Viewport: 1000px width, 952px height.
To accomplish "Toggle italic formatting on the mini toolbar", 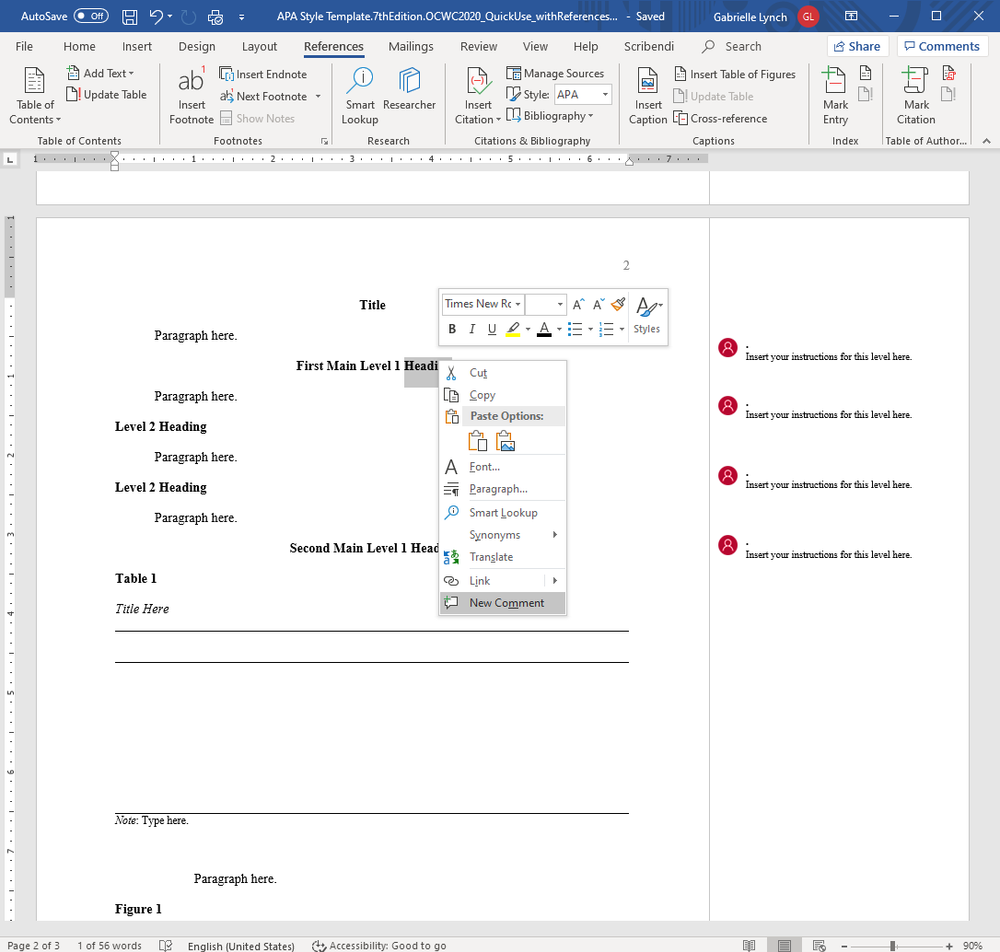I will pyautogui.click(x=471, y=329).
